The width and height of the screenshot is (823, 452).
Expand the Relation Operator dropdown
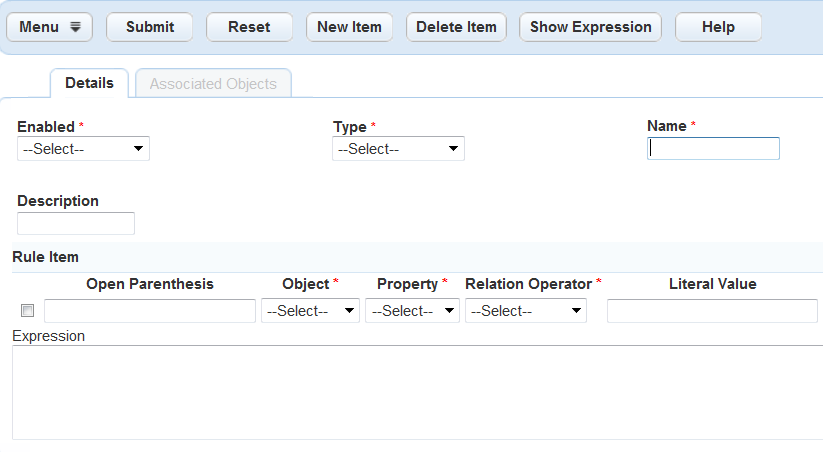click(x=526, y=311)
